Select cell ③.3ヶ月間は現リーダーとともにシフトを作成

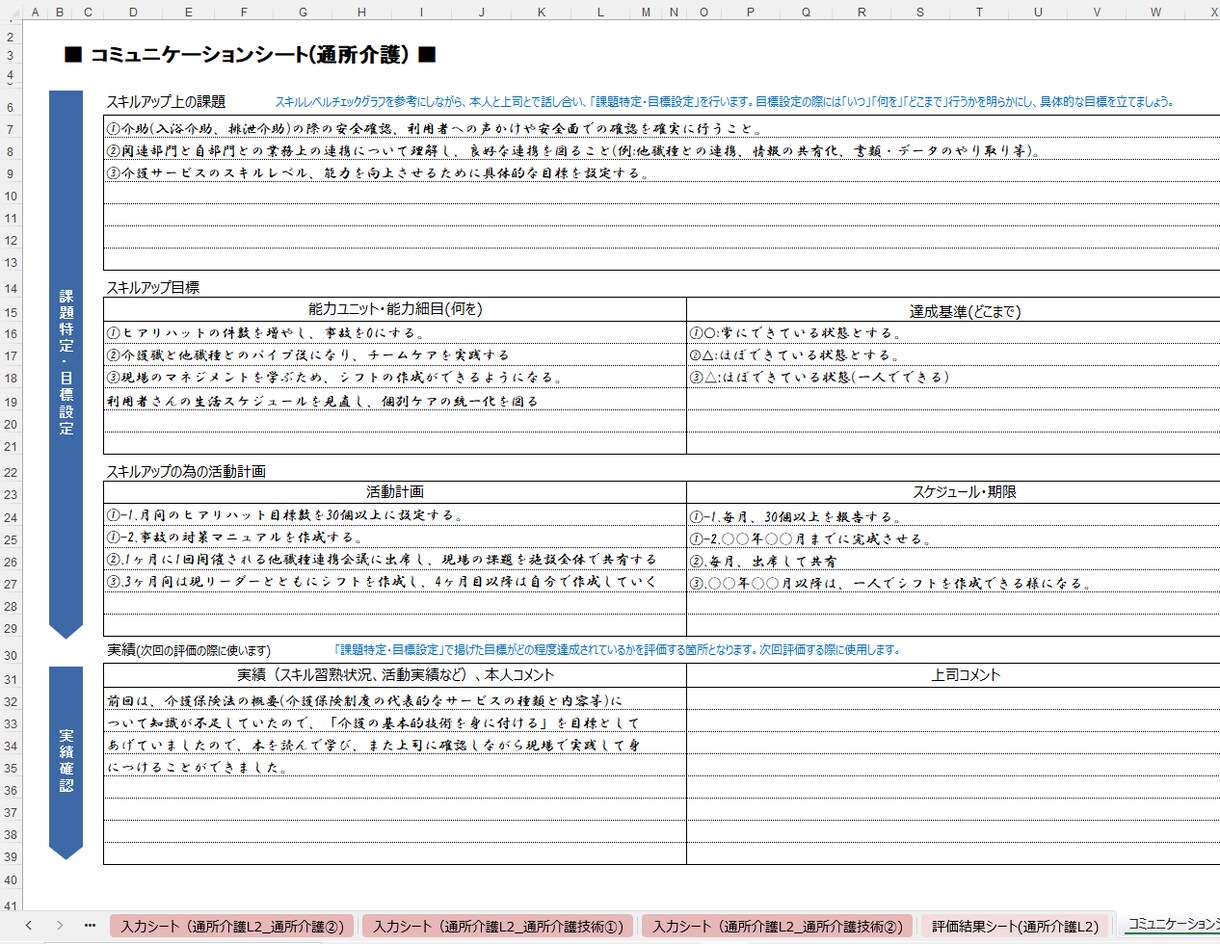pyautogui.click(x=395, y=582)
